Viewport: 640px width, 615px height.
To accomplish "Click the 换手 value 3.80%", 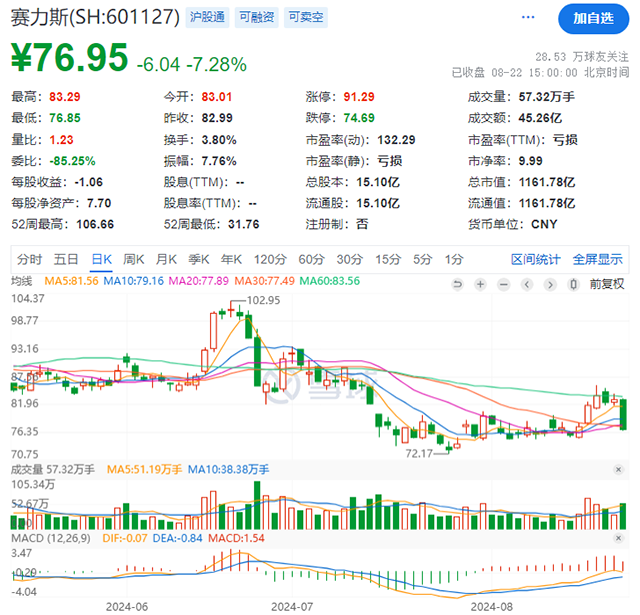I will click(219, 140).
